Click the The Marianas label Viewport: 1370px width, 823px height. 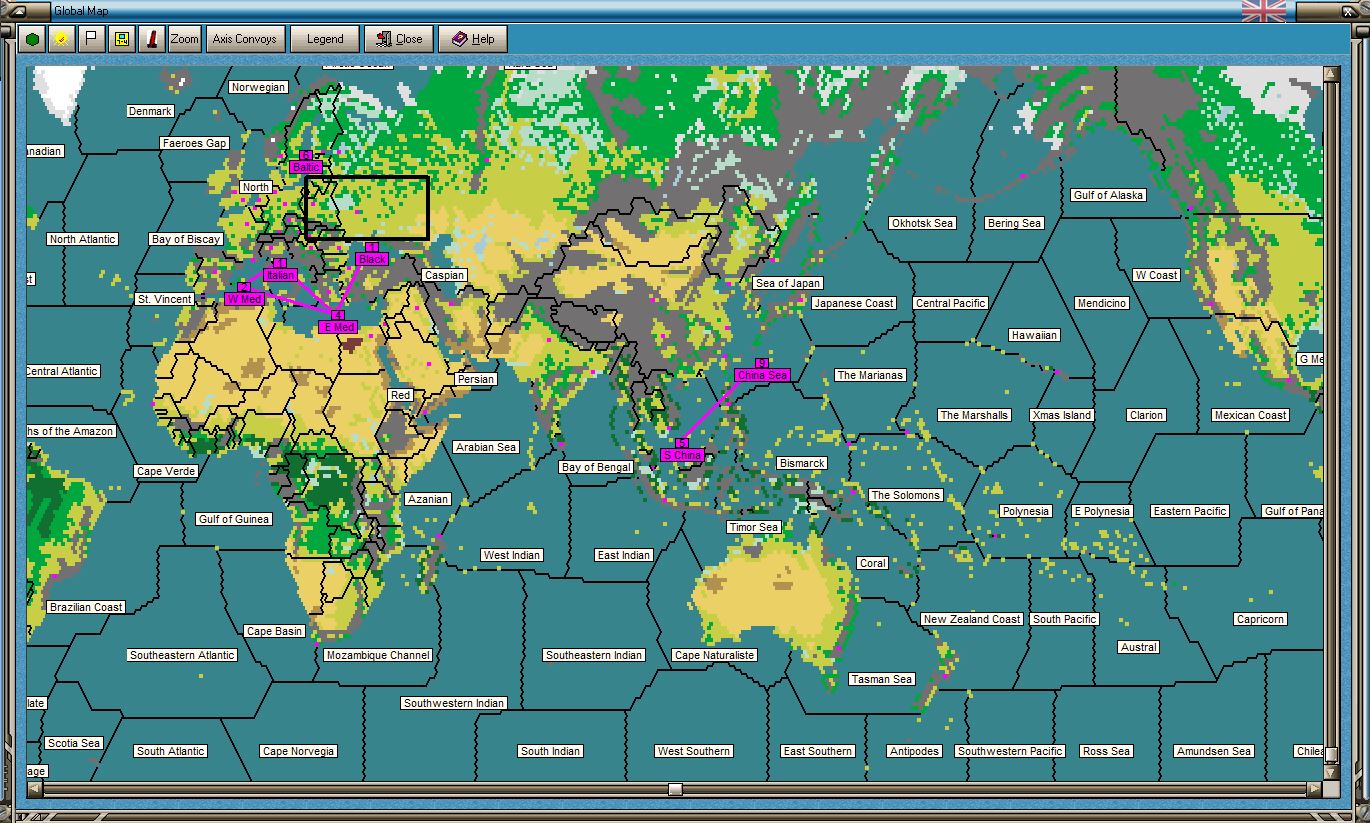click(870, 375)
